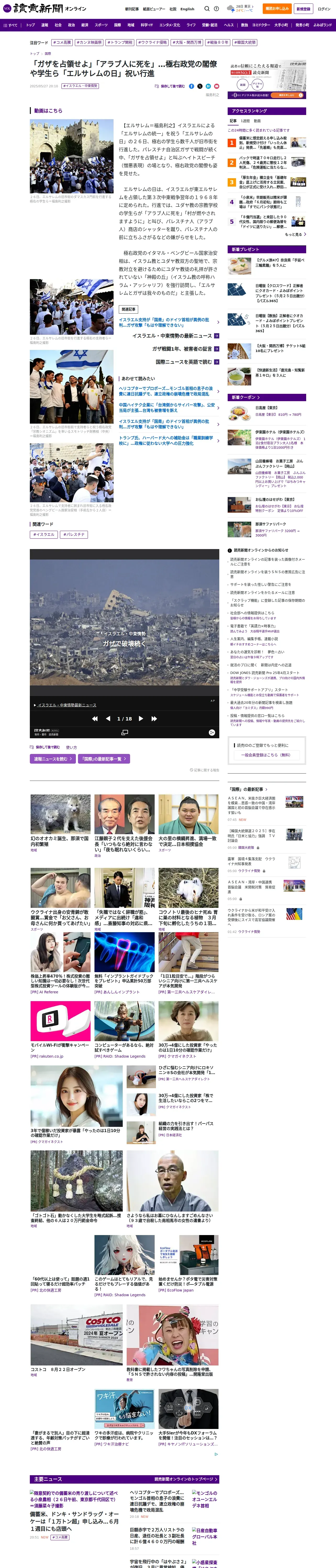Open the help question-mark icon in header
The width and height of the screenshot is (336, 1568).
tap(216, 9)
